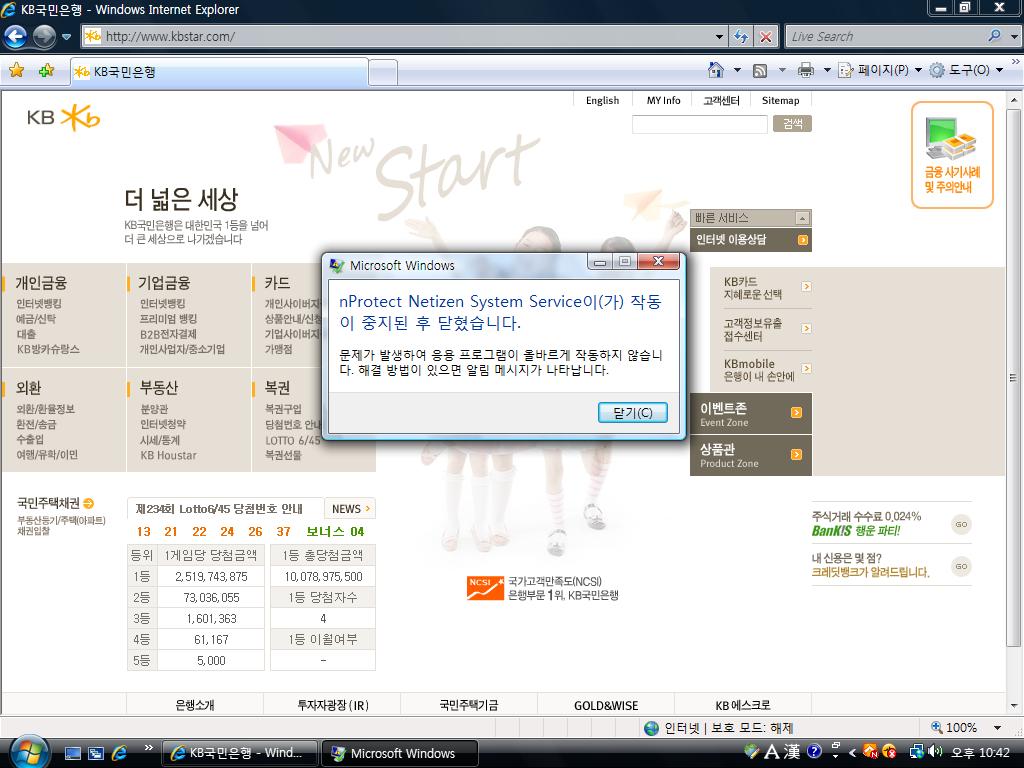Open the NEWS tab link
The height and width of the screenshot is (768, 1024).
[350, 509]
